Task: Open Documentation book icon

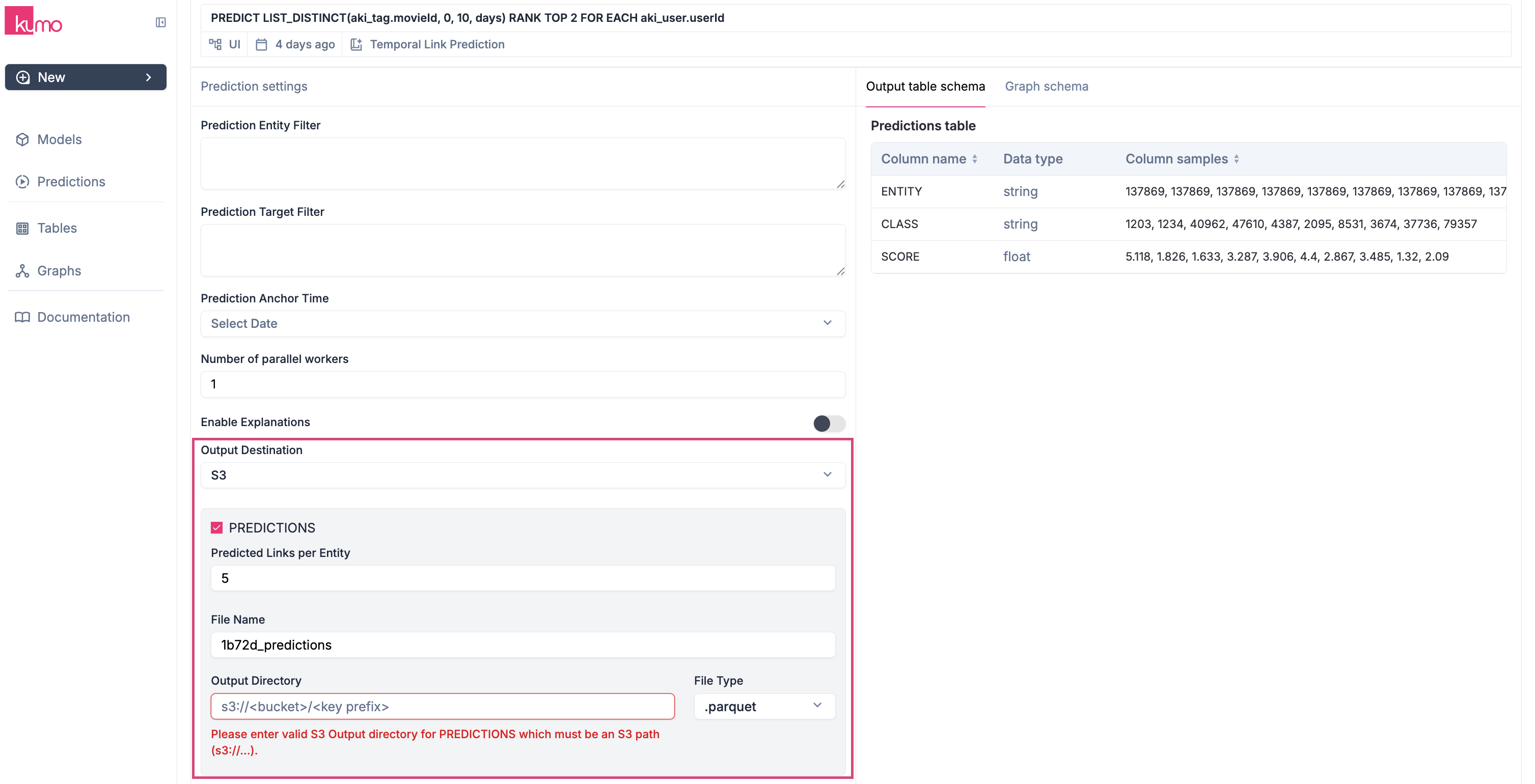Action: (22, 317)
